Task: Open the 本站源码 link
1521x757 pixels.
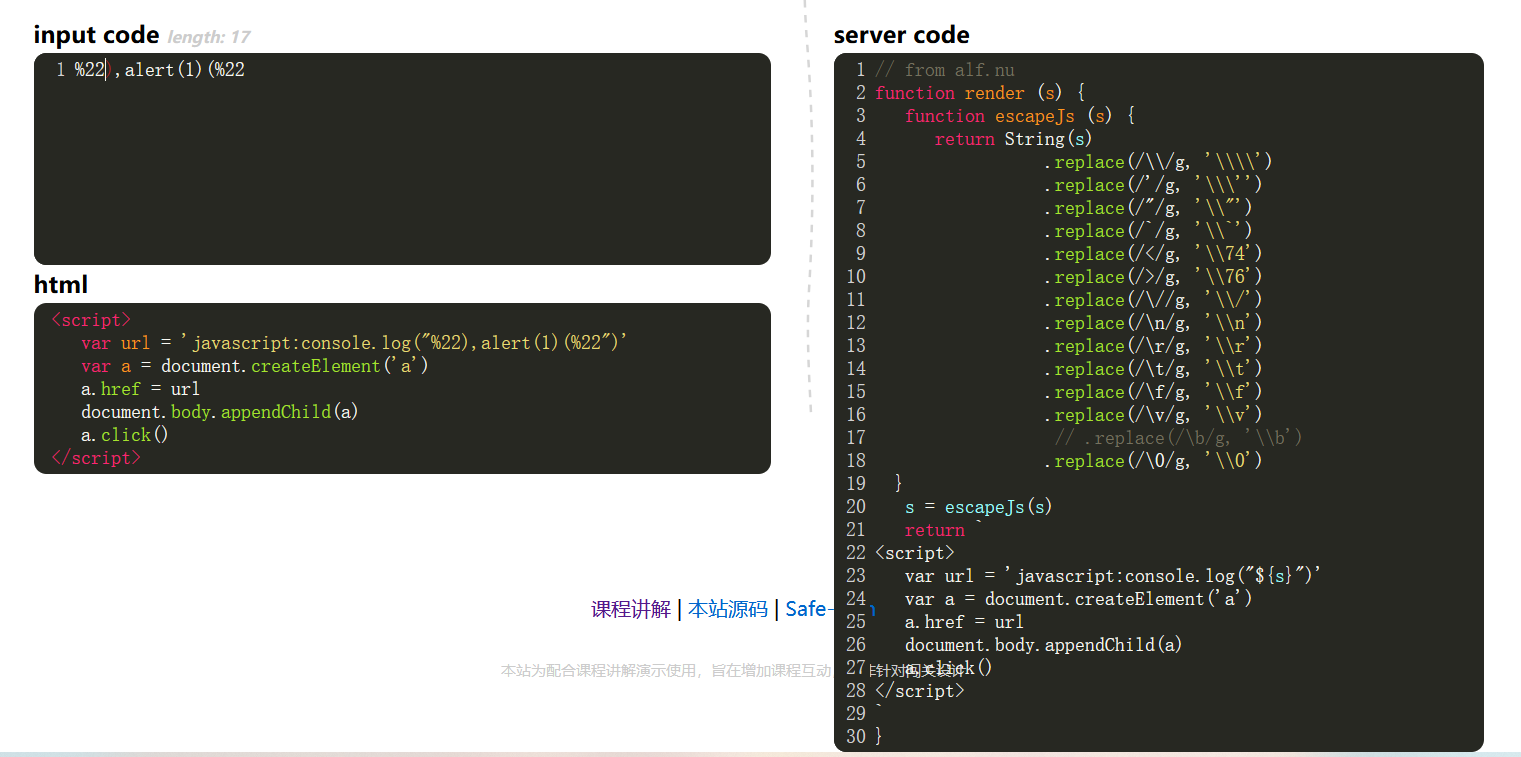Action: 728,609
